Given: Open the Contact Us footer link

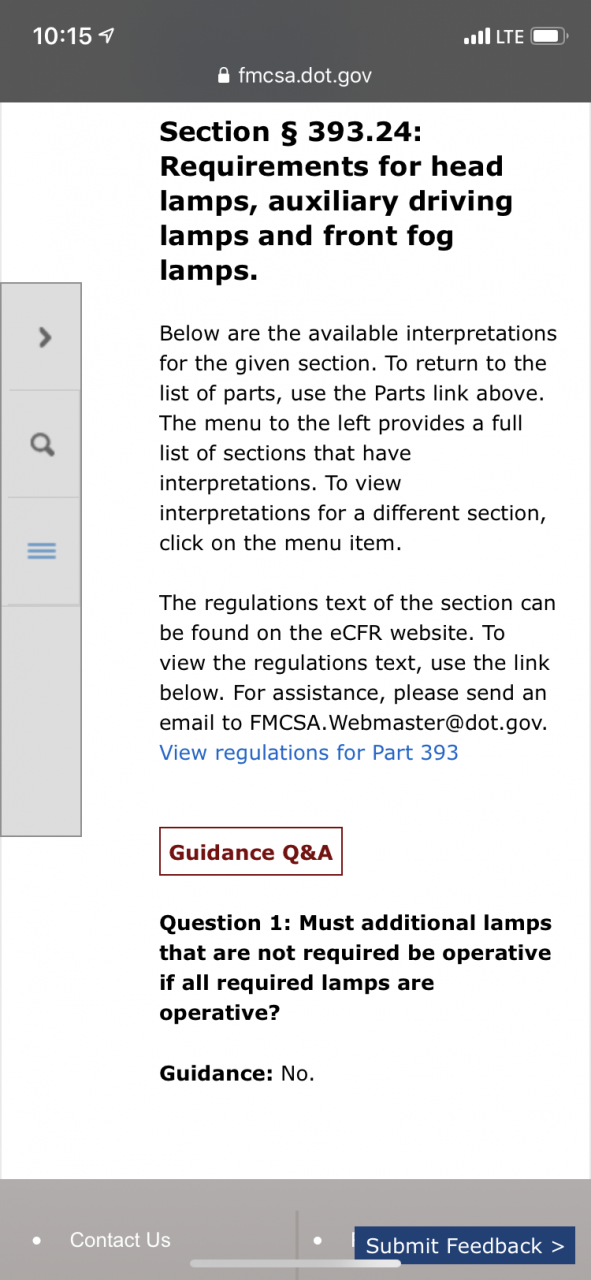Looking at the screenshot, I should pyautogui.click(x=120, y=1240).
